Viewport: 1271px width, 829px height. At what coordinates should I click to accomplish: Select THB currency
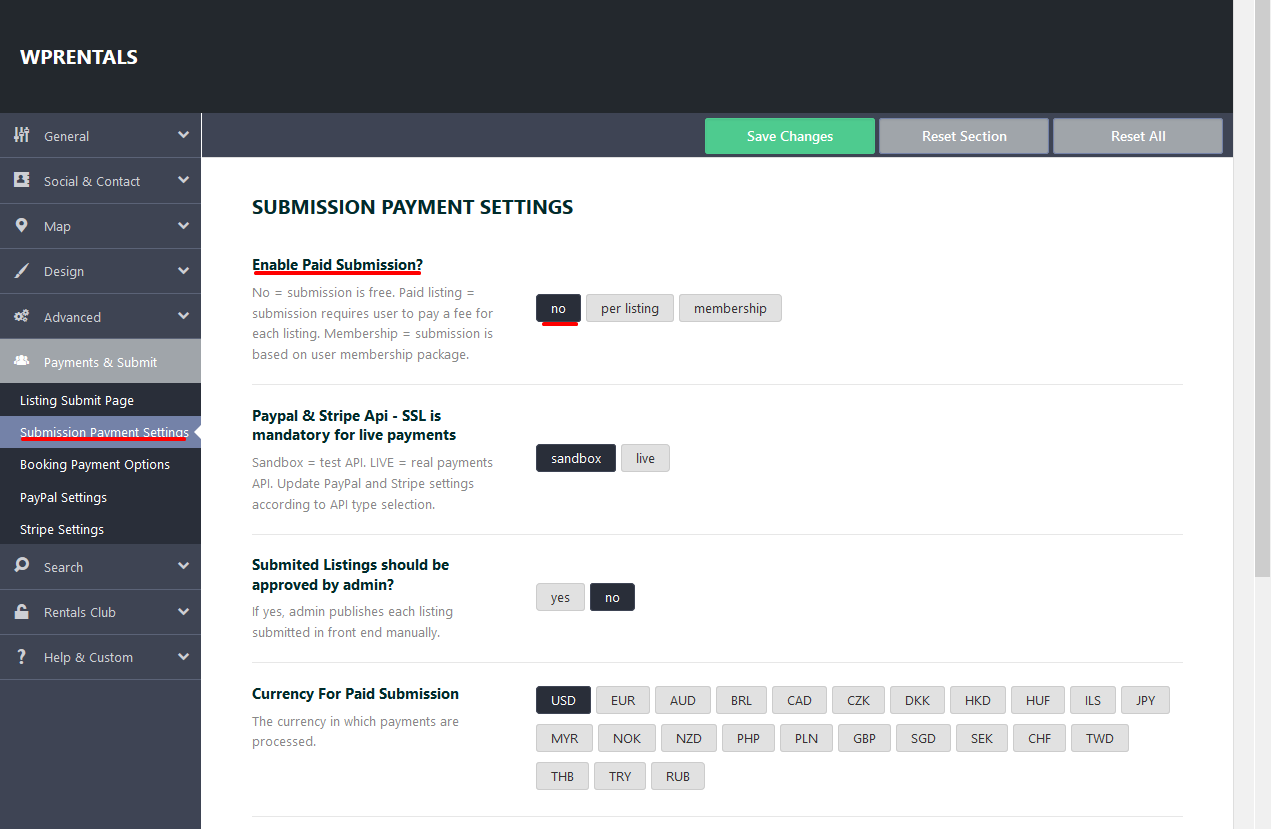click(563, 776)
